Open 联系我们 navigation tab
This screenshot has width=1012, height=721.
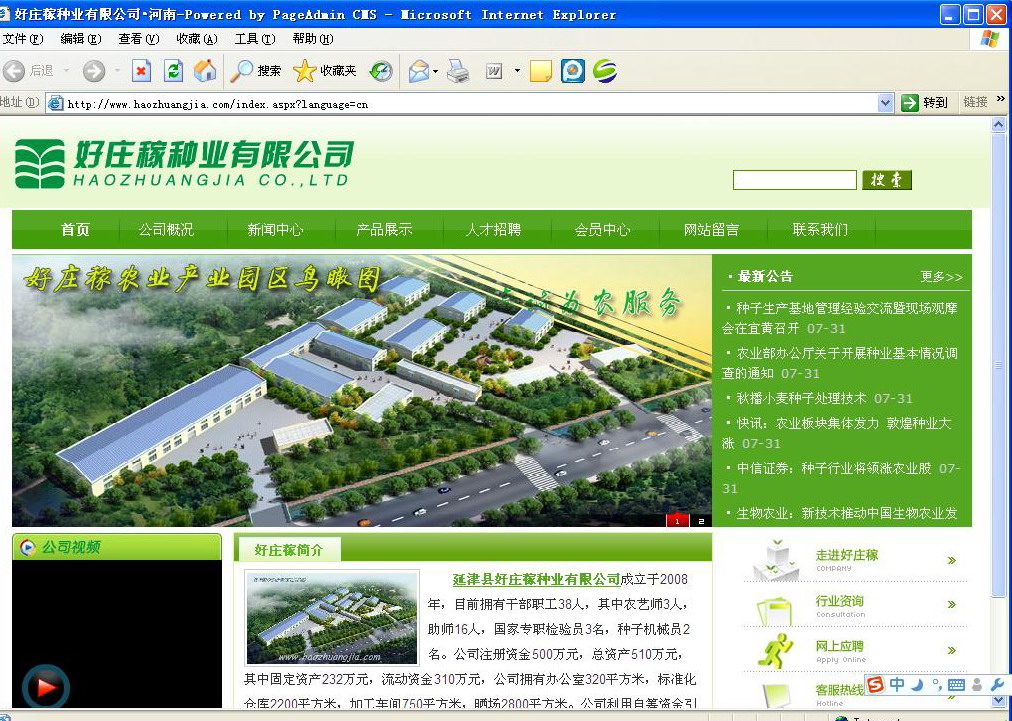(x=820, y=229)
